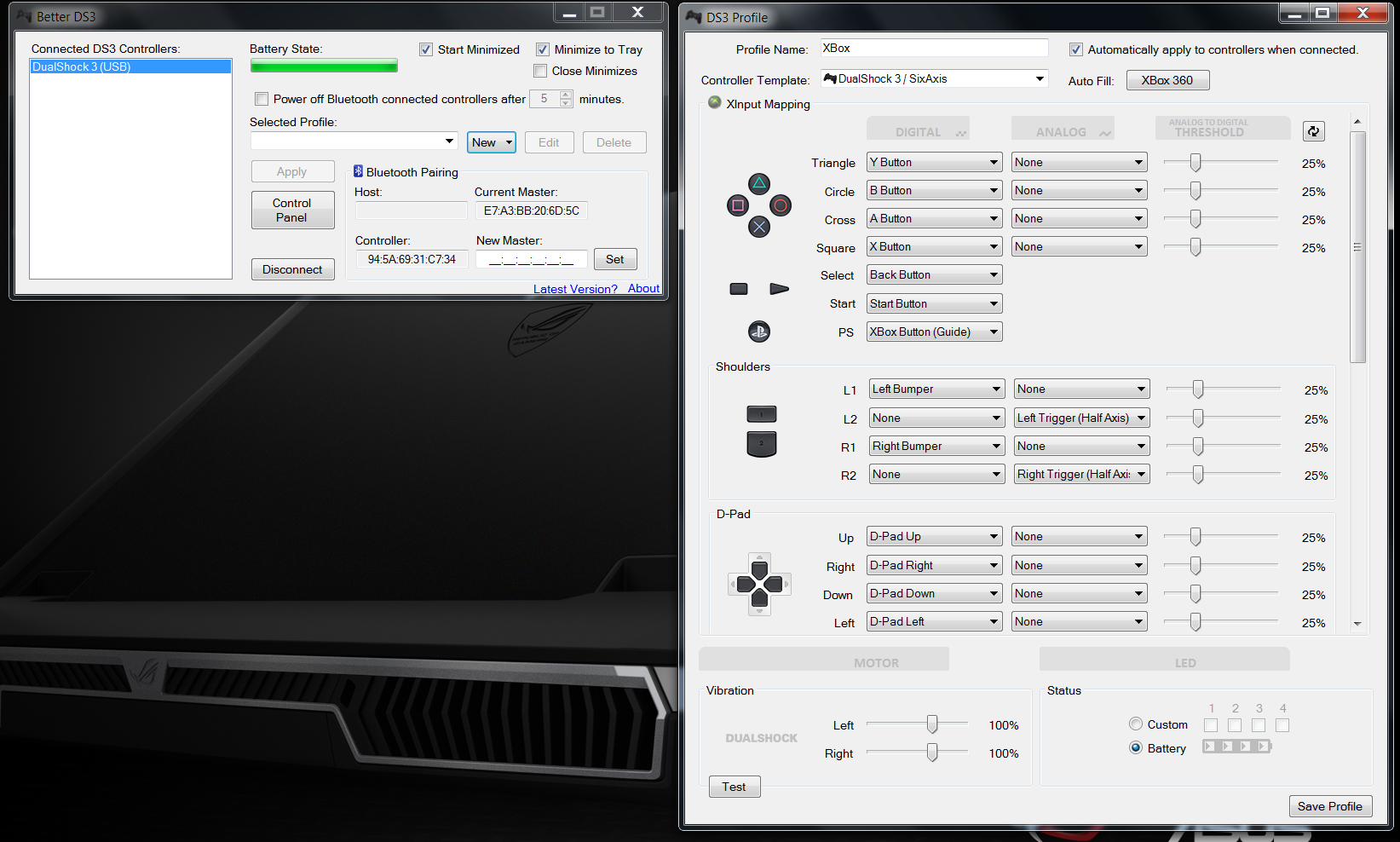Enable the Close Minimizes checkbox
The image size is (1400, 842).
pyautogui.click(x=540, y=71)
